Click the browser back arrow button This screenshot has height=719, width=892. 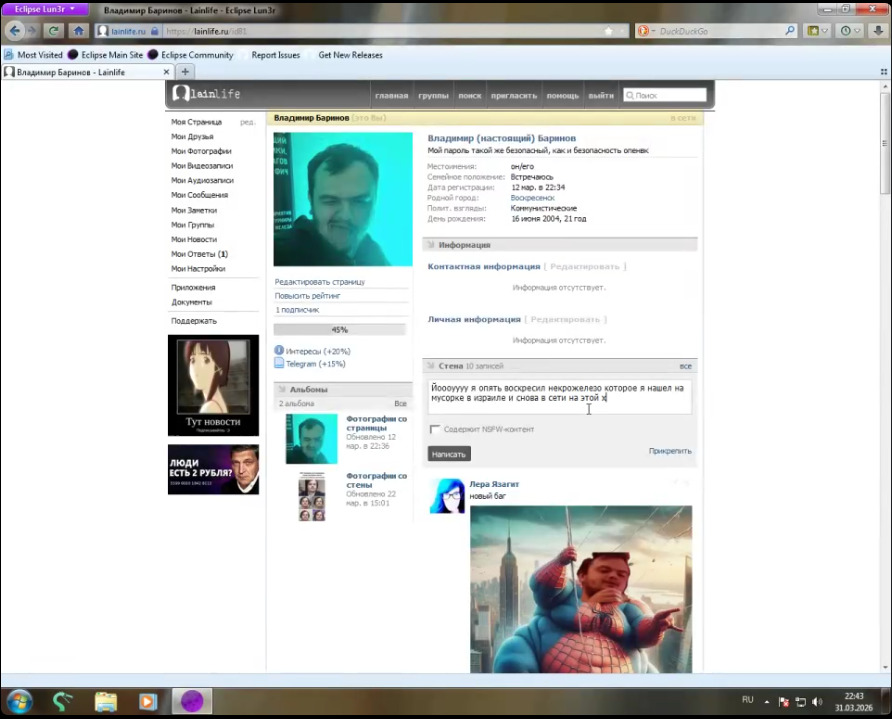[x=14, y=31]
